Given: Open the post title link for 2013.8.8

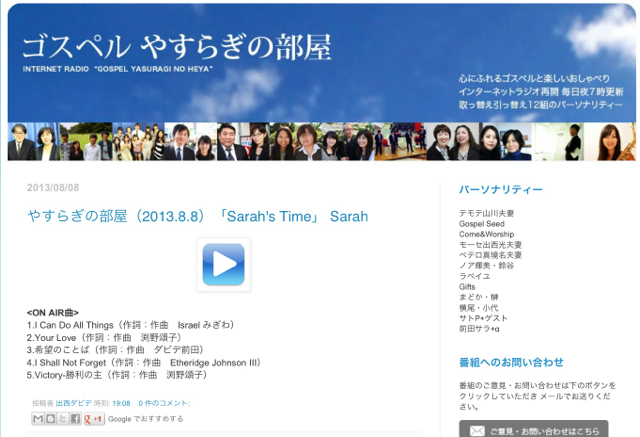Looking at the screenshot, I should tap(197, 216).
